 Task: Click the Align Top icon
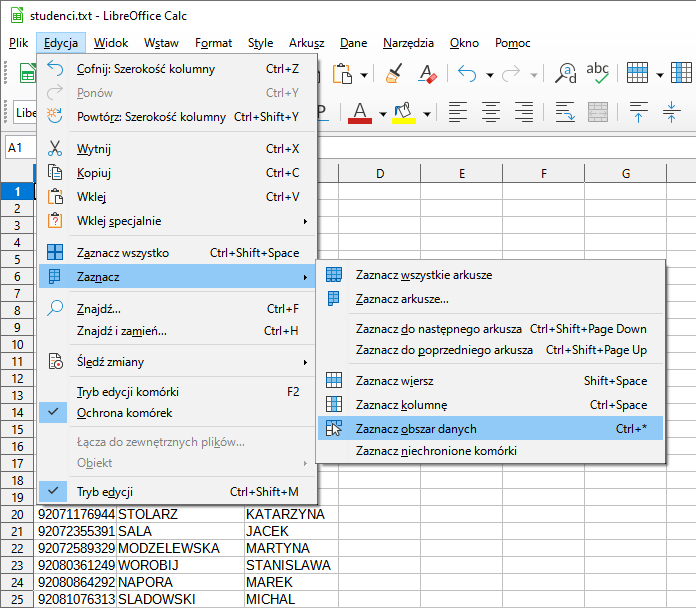(x=638, y=112)
